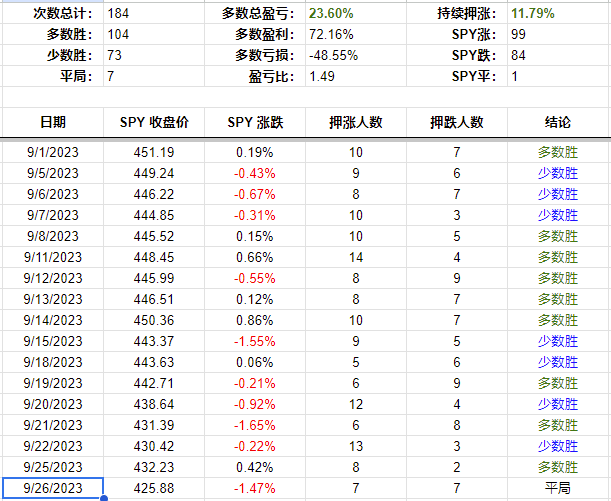Click the SPY 涨跌 column header

(255, 122)
